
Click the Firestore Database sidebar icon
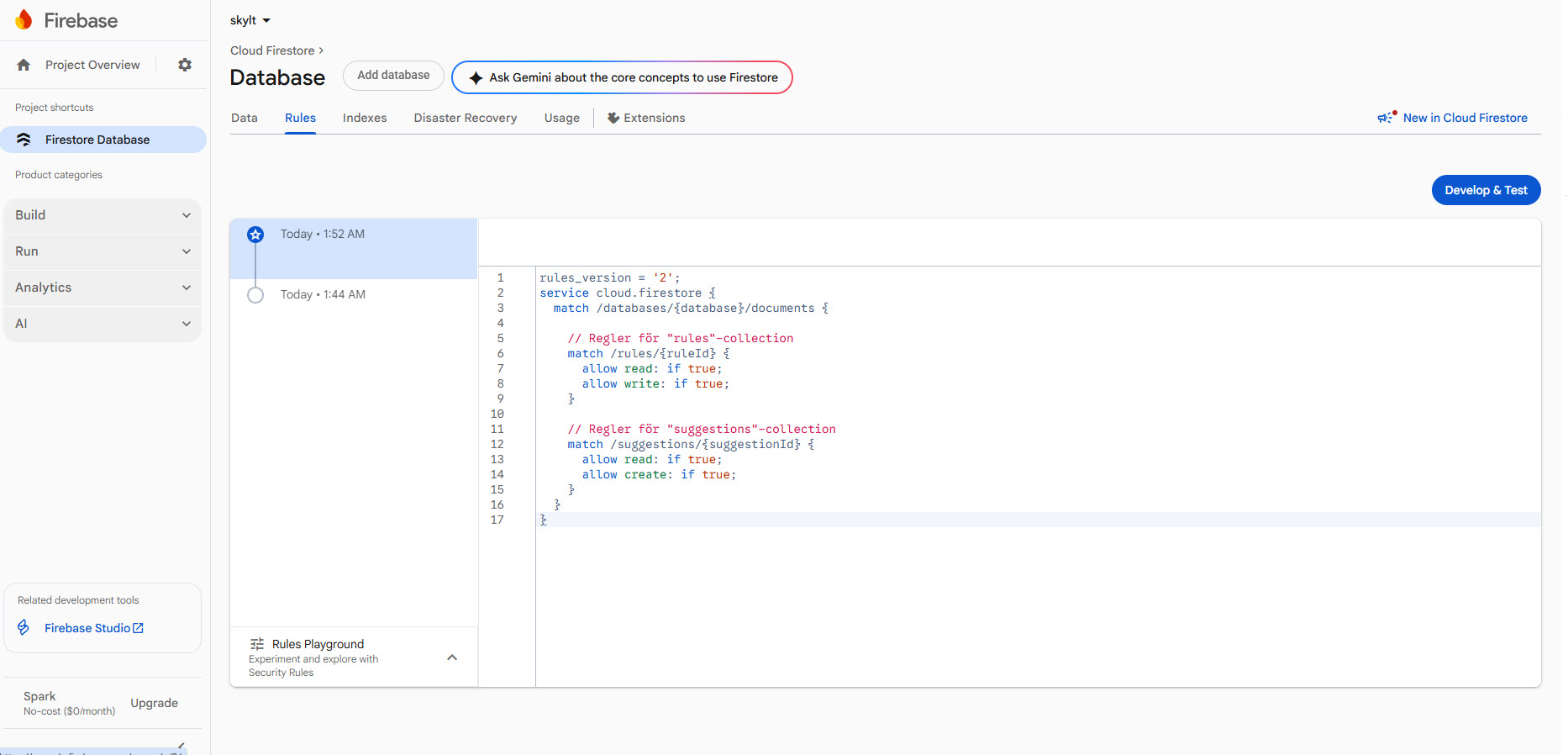(24, 140)
